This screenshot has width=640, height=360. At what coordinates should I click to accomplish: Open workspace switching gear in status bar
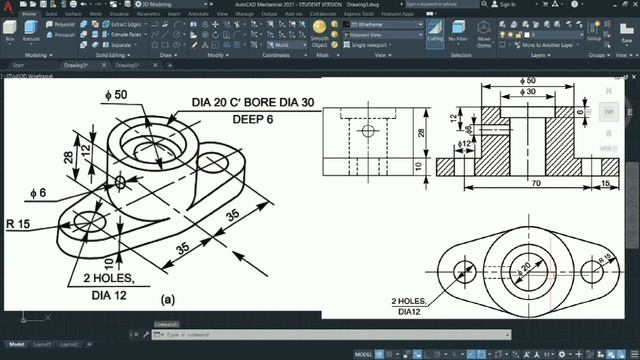[562, 354]
